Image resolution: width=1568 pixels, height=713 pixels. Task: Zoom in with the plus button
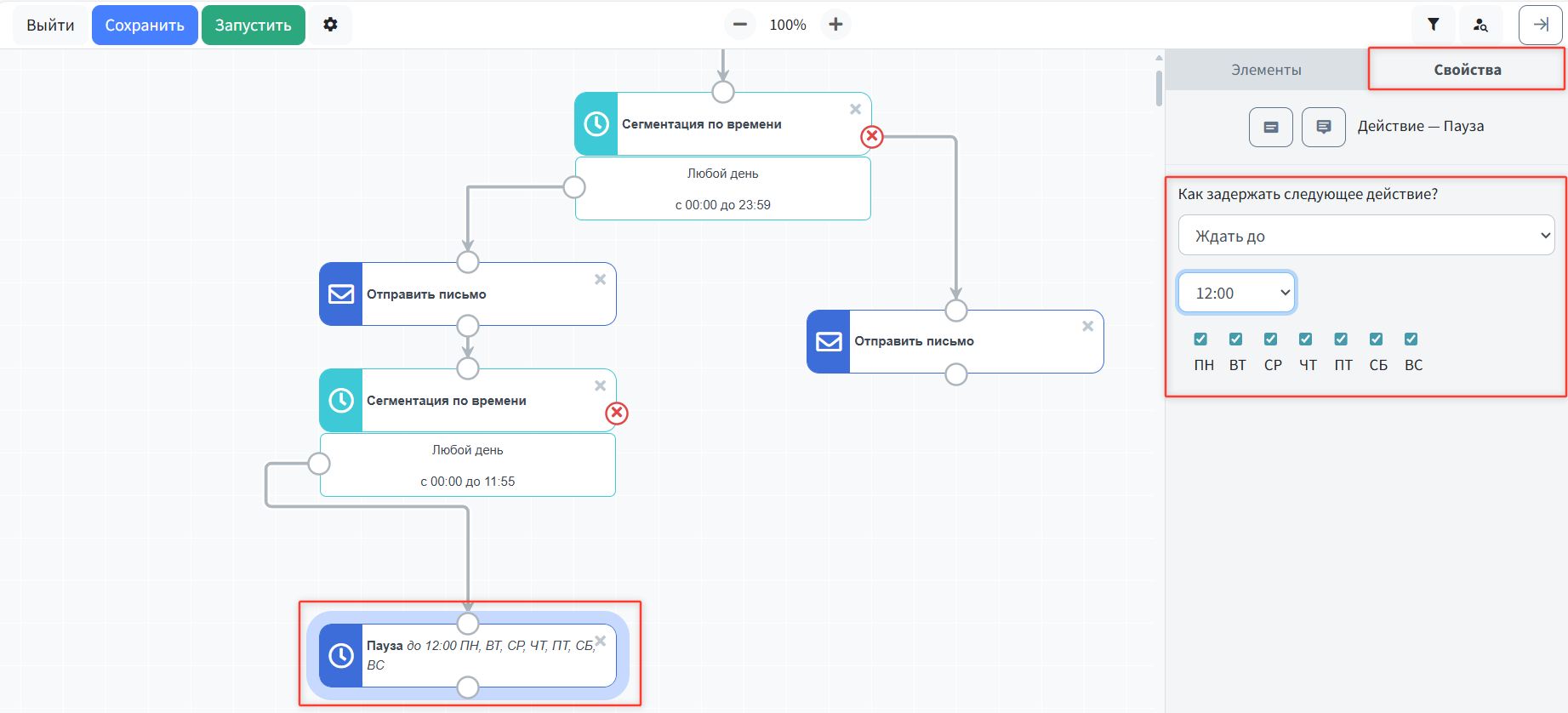pyautogui.click(x=835, y=25)
